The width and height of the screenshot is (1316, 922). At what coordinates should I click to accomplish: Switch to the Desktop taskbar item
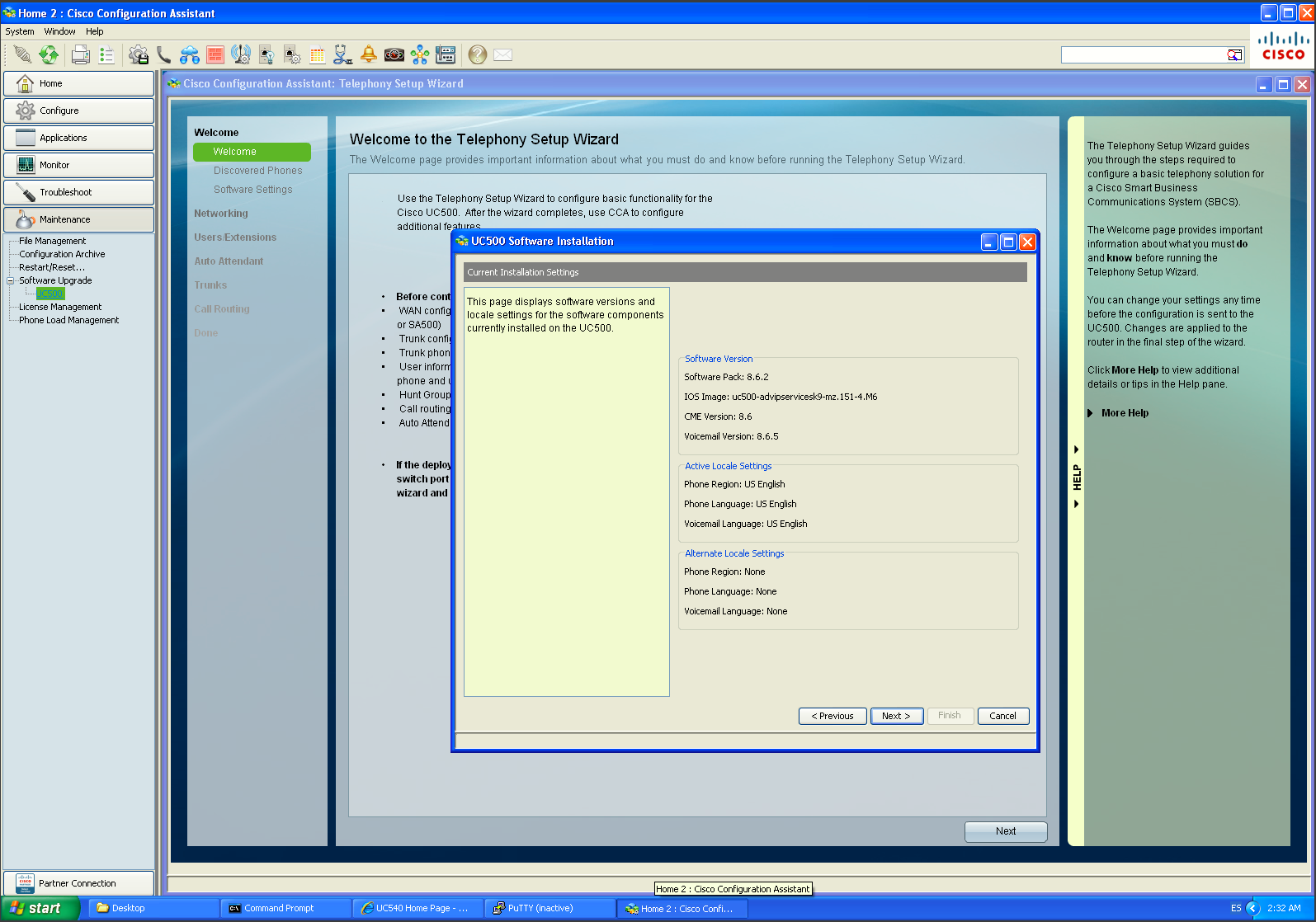[x=153, y=908]
